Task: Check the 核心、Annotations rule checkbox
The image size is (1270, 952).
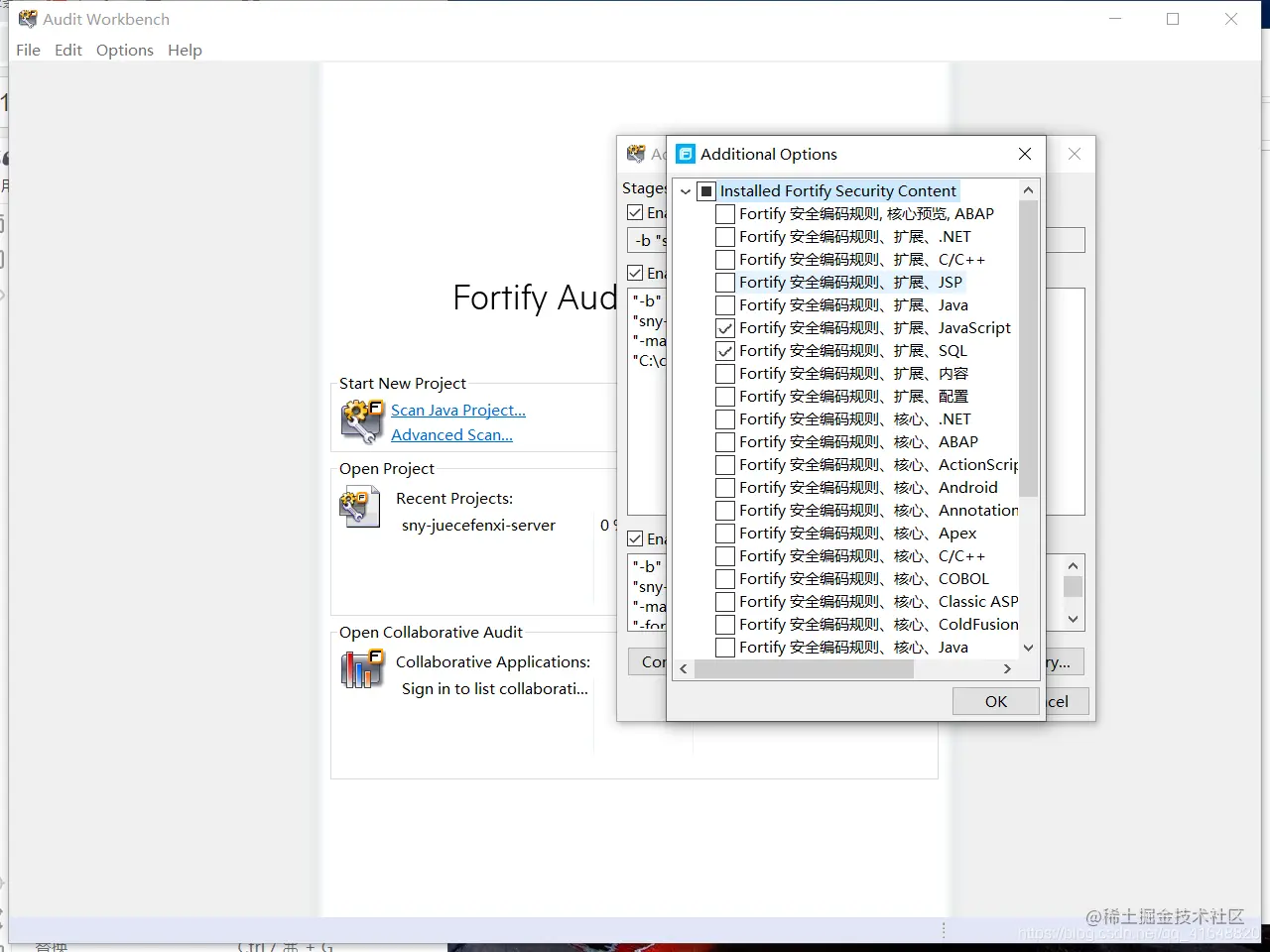Action: pos(725,510)
